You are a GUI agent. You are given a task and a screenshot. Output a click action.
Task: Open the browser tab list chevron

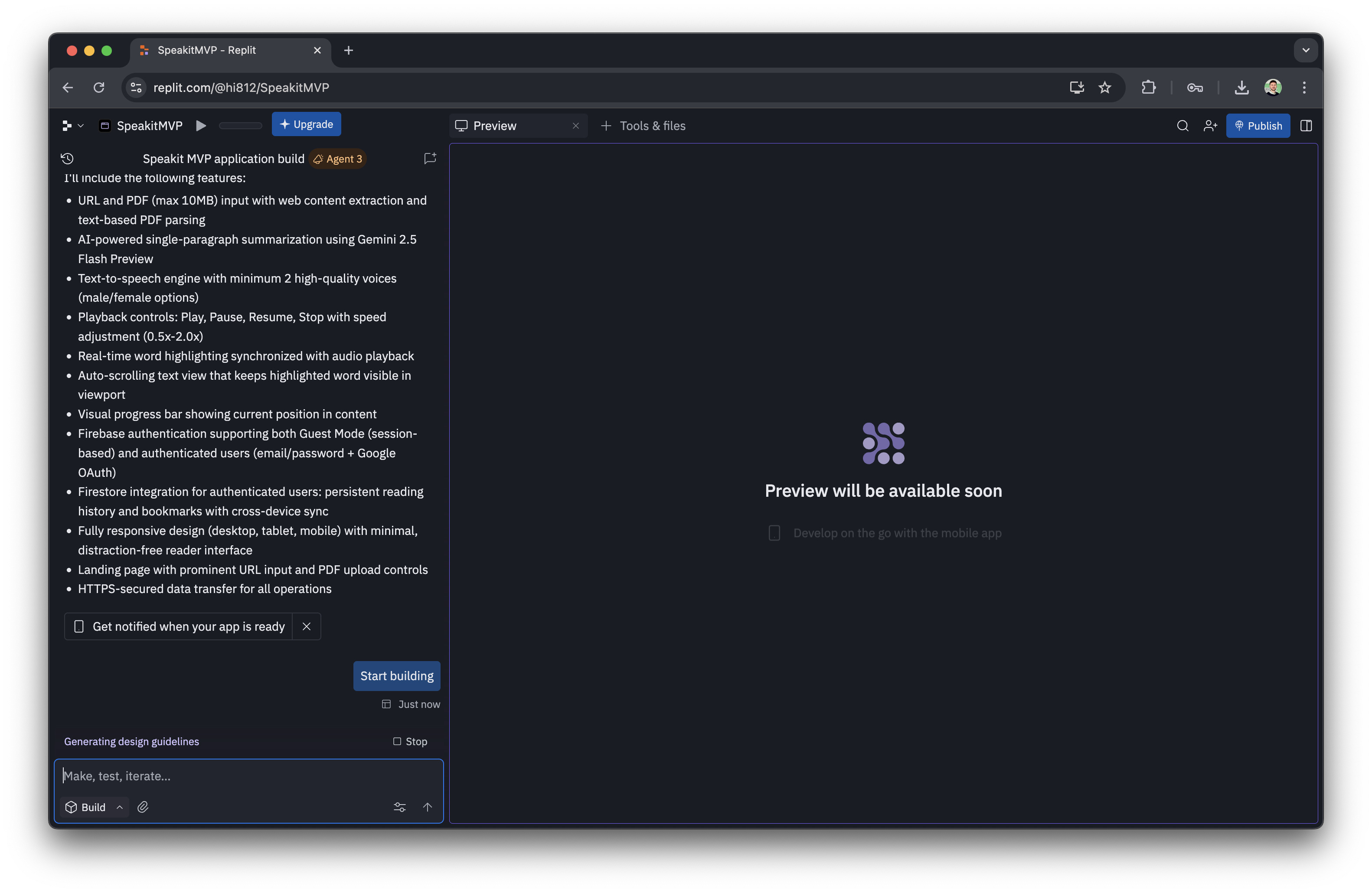click(x=1306, y=50)
